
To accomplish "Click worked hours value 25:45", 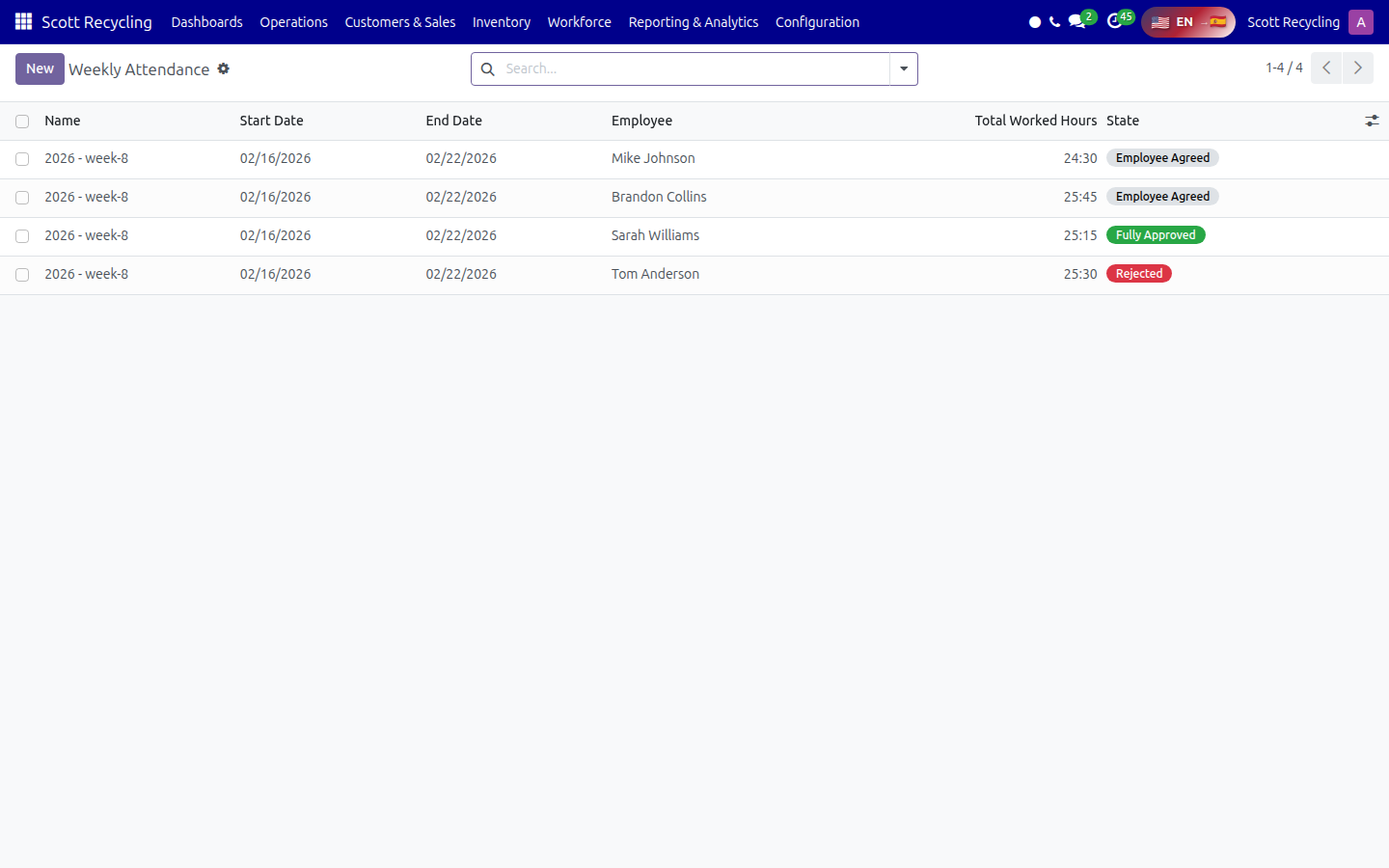I will tap(1080, 197).
